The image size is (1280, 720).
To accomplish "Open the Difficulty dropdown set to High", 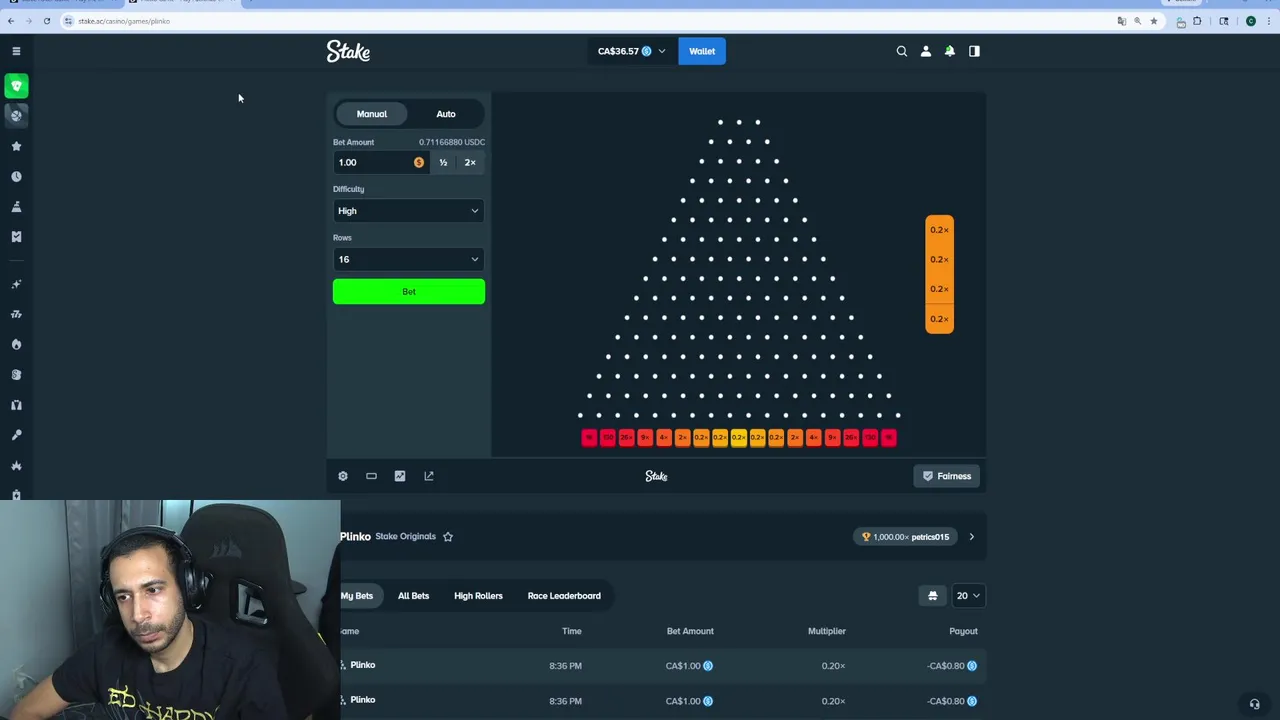I will 409,211.
